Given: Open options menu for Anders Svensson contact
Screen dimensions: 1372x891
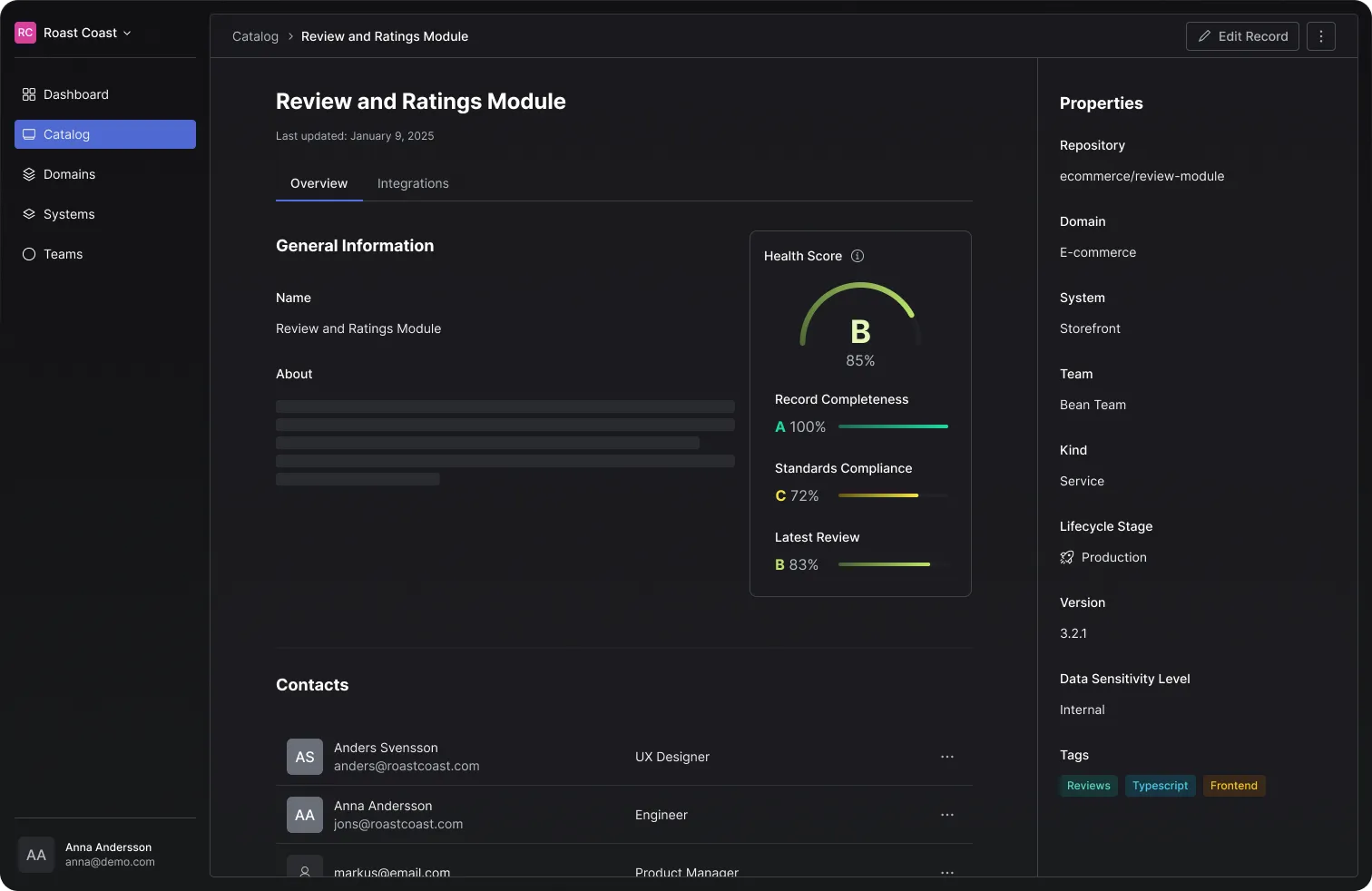Looking at the screenshot, I should coord(946,757).
